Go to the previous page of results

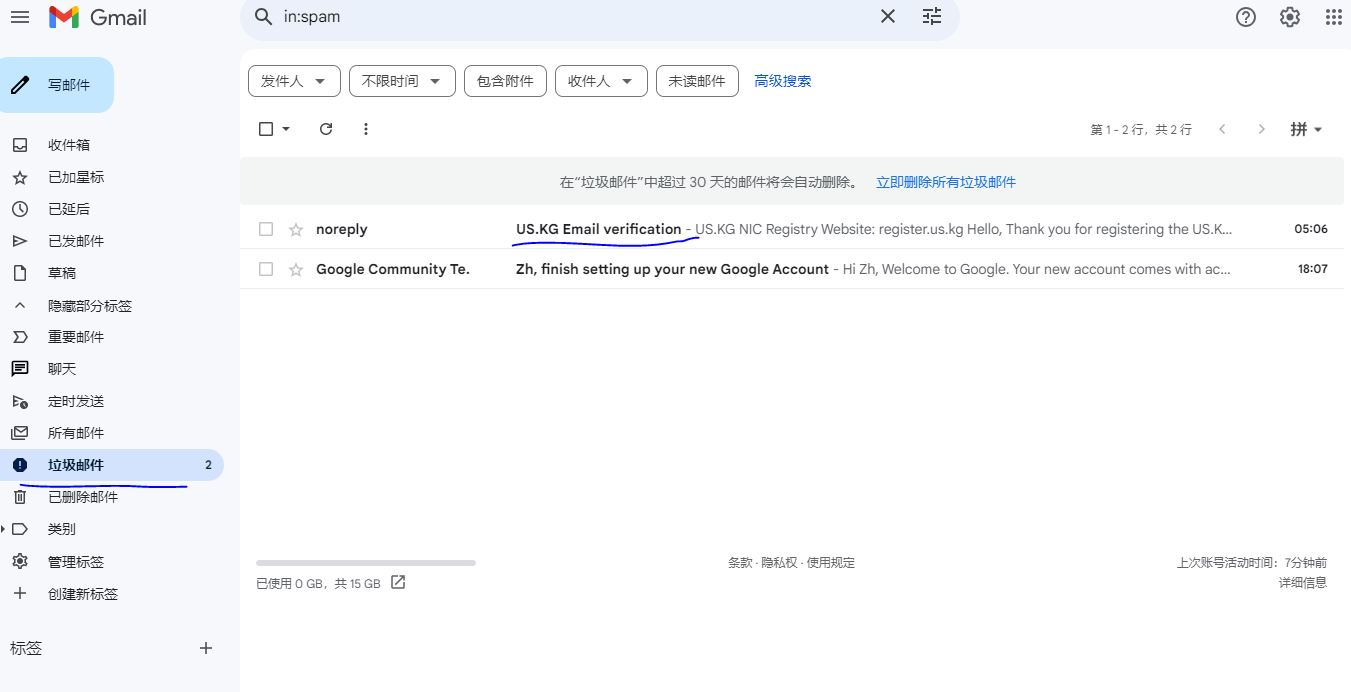(1222, 129)
